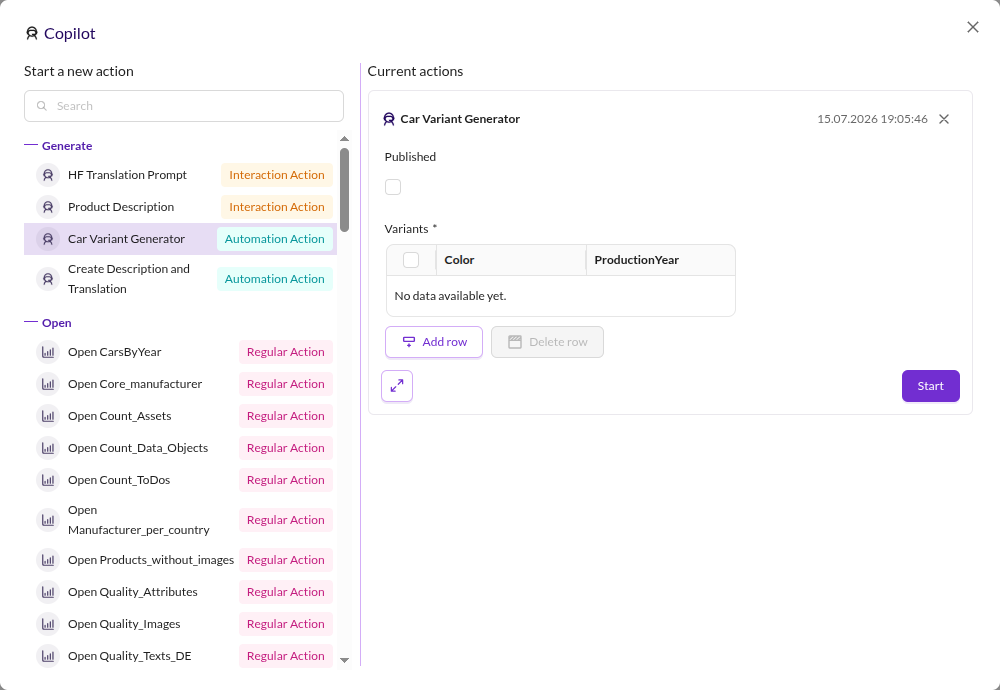Click the Open Quality_Texts_DE chart icon

48,656
